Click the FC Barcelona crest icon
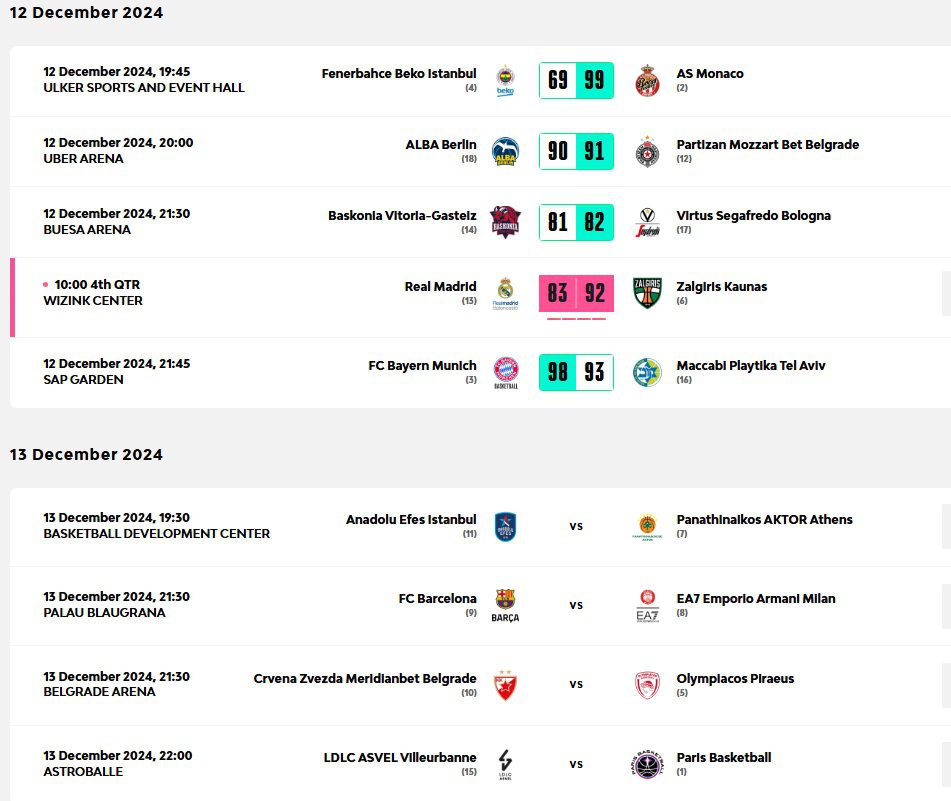The height and width of the screenshot is (801, 951). [505, 604]
